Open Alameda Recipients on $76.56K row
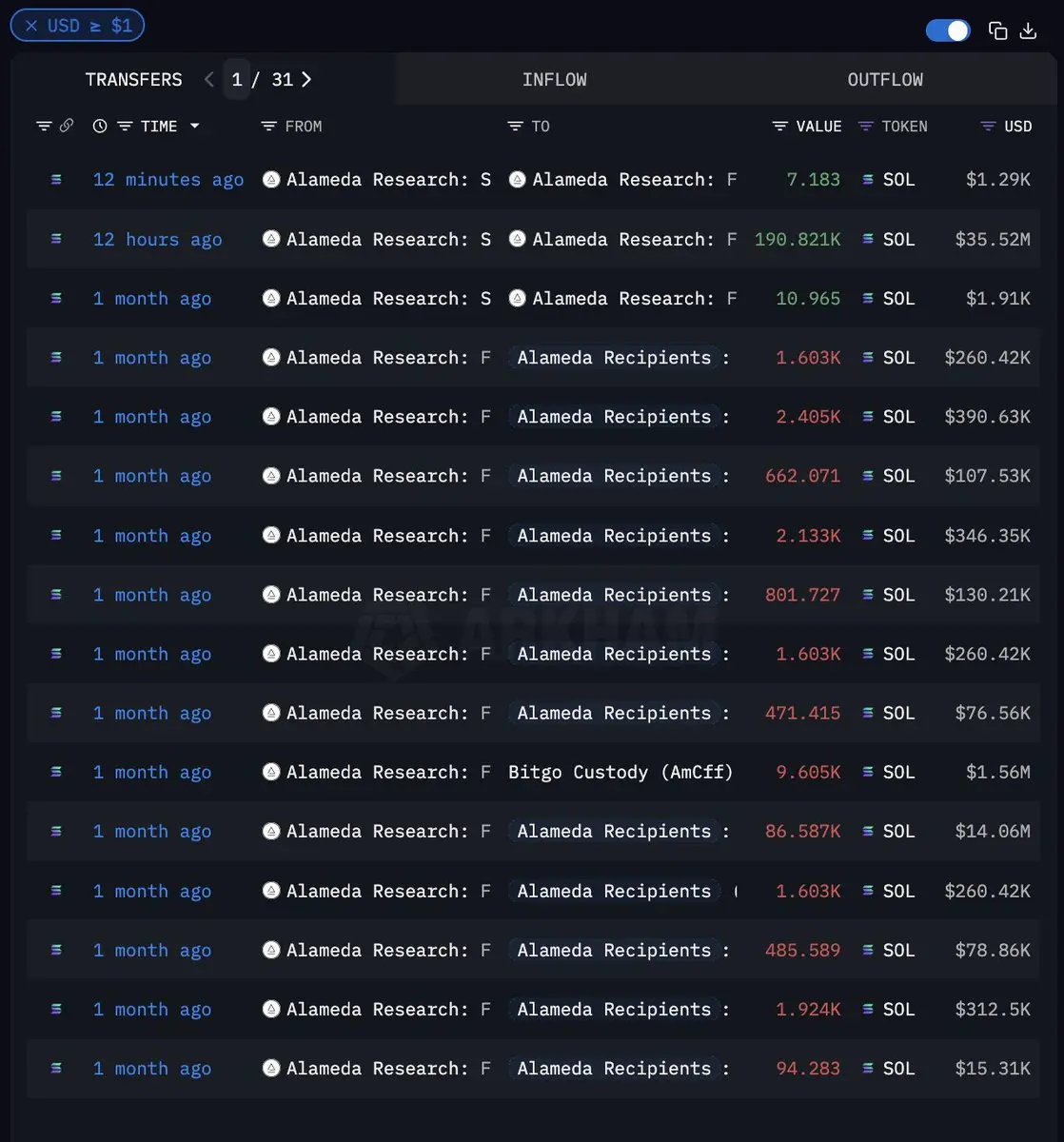The image size is (1064, 1142). [614, 713]
